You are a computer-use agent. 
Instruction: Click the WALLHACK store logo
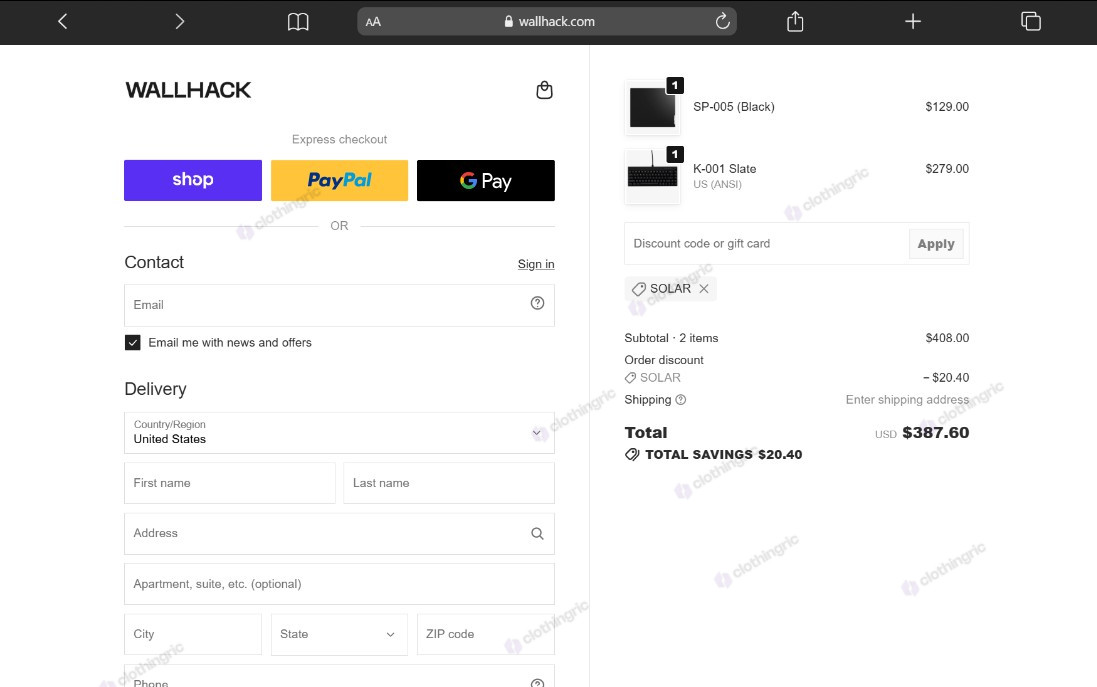tap(188, 90)
